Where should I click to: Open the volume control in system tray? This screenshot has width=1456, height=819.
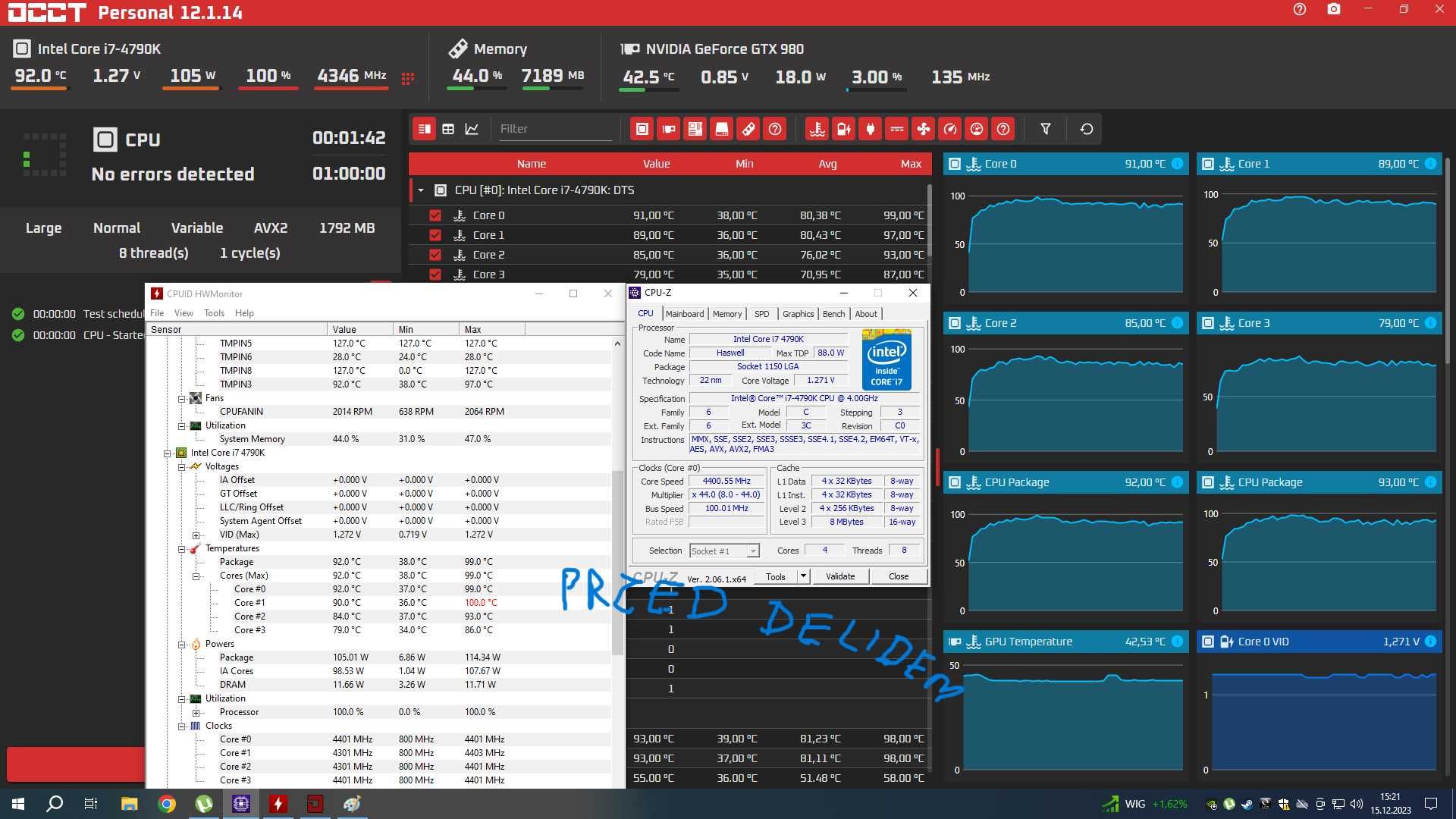(x=1357, y=804)
